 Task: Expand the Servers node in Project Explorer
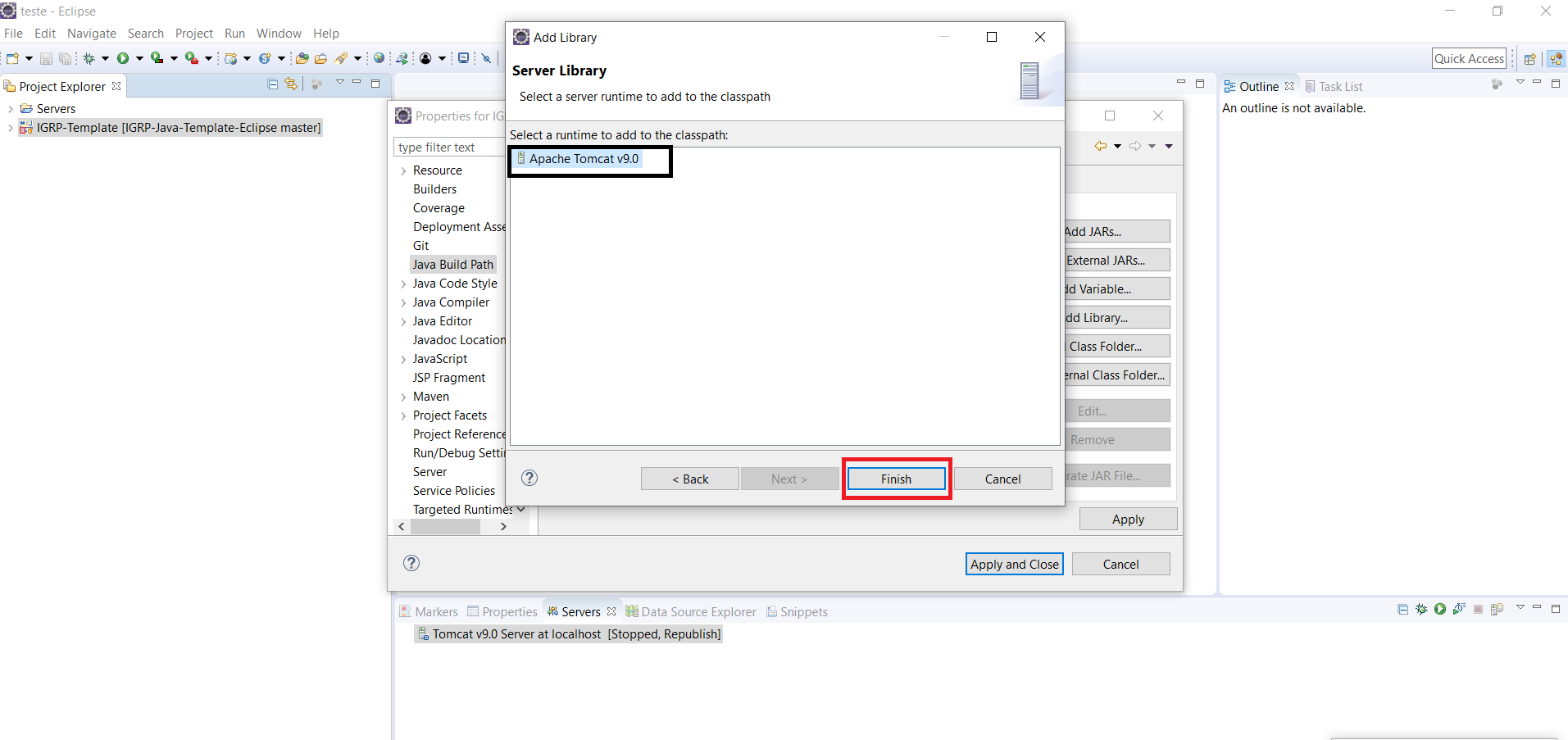[x=10, y=109]
